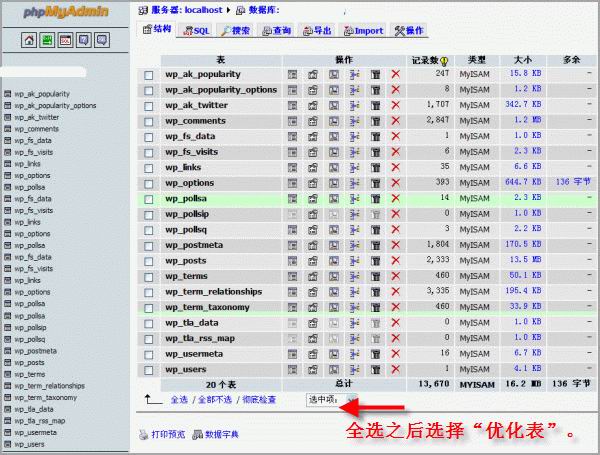Click insert icon in wp_term_taxonomy row

(355, 307)
